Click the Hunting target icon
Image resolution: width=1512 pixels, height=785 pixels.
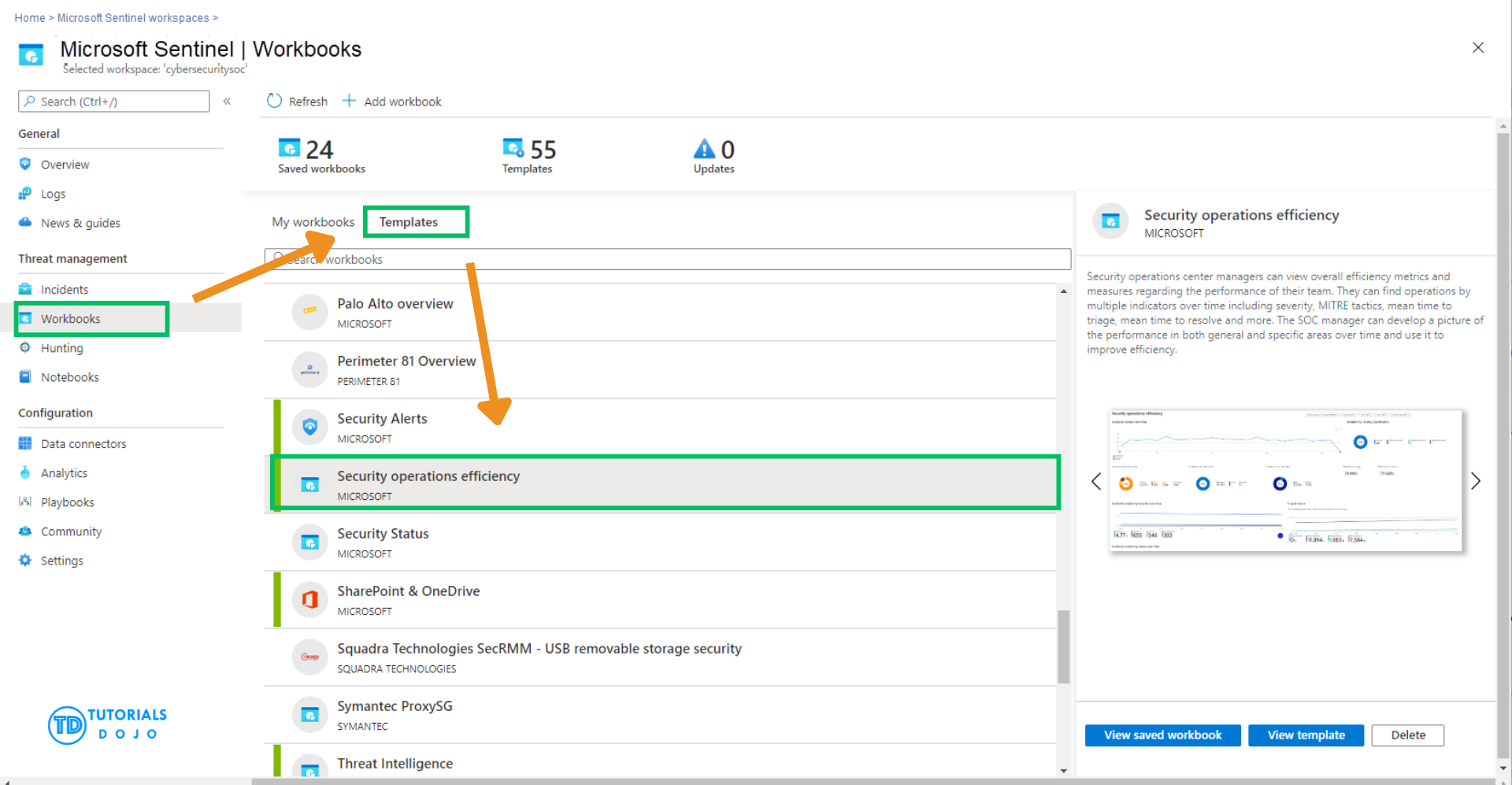(25, 347)
